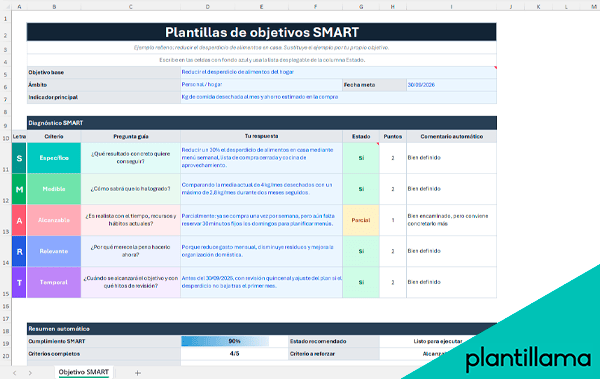Click the Puntos value '1' for Alcanzable
This screenshot has width=600, height=379.
coord(393,220)
